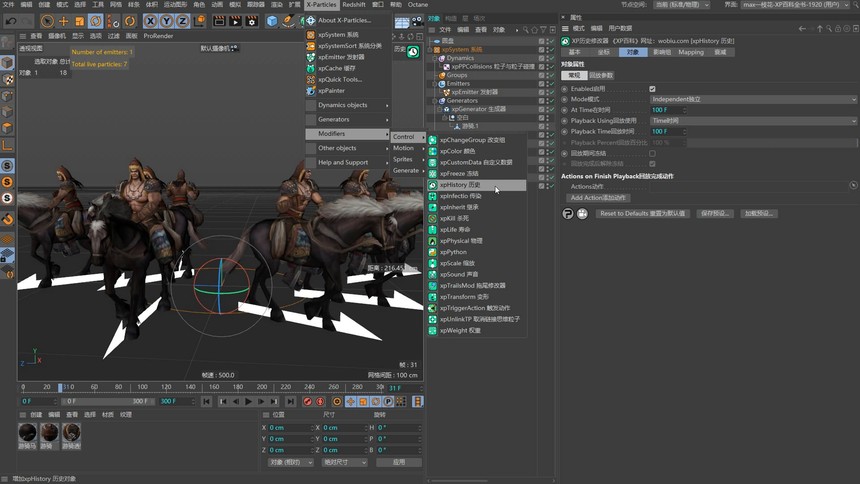Click the round P preset icon
Viewport: 860px width, 484px height.
coord(568,213)
